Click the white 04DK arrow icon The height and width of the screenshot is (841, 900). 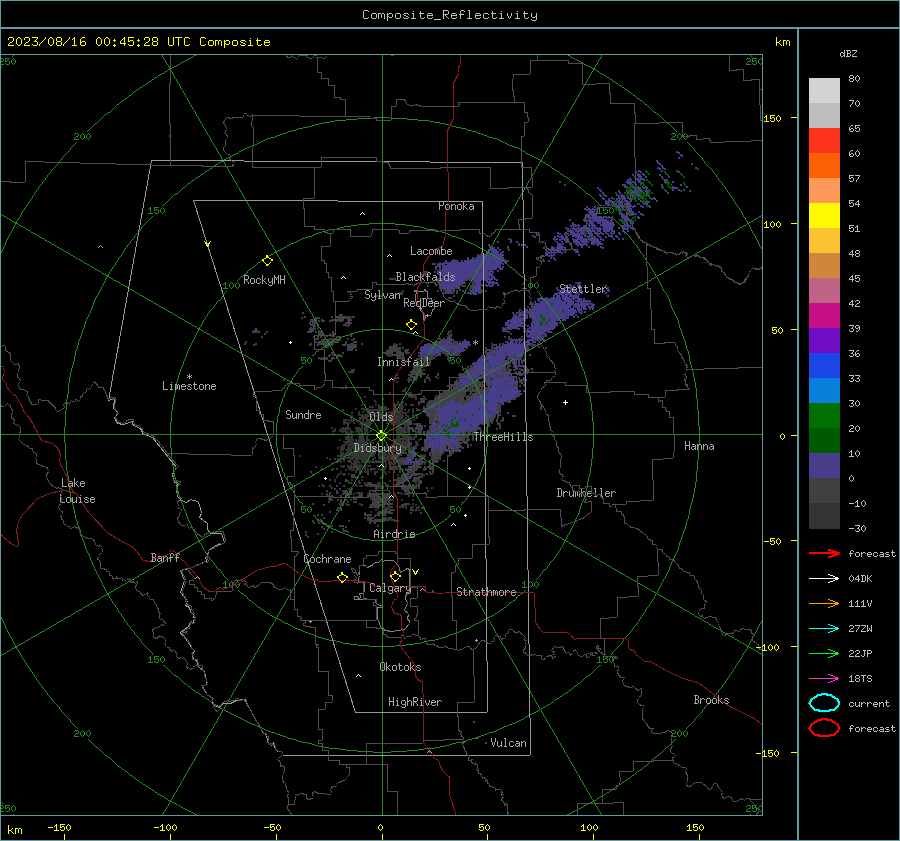coord(824,578)
